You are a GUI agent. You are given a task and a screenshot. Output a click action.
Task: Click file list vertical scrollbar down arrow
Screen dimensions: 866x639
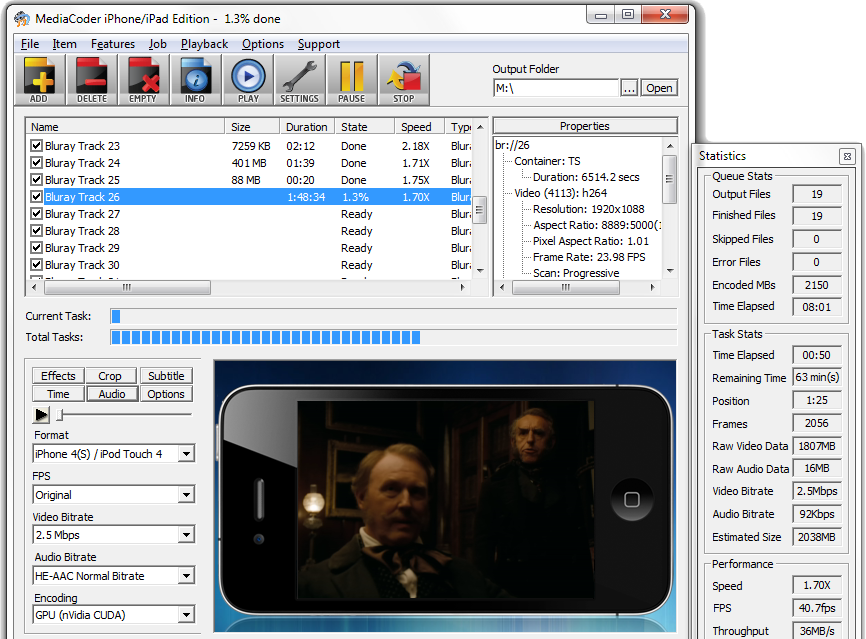(x=480, y=271)
